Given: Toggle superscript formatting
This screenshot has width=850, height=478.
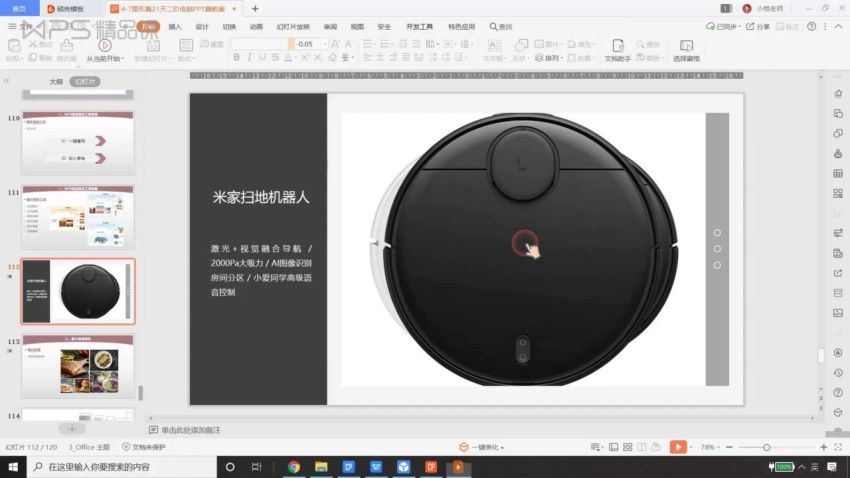Looking at the screenshot, I should 305,57.
